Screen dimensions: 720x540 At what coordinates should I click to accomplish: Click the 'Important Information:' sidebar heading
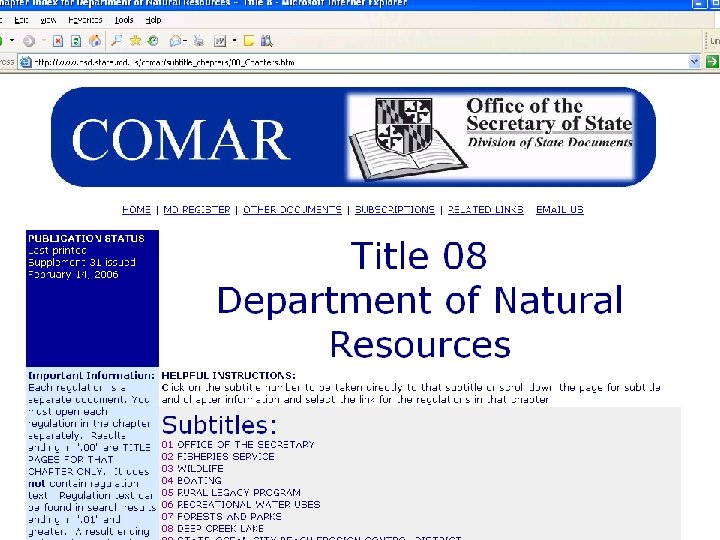(91, 375)
